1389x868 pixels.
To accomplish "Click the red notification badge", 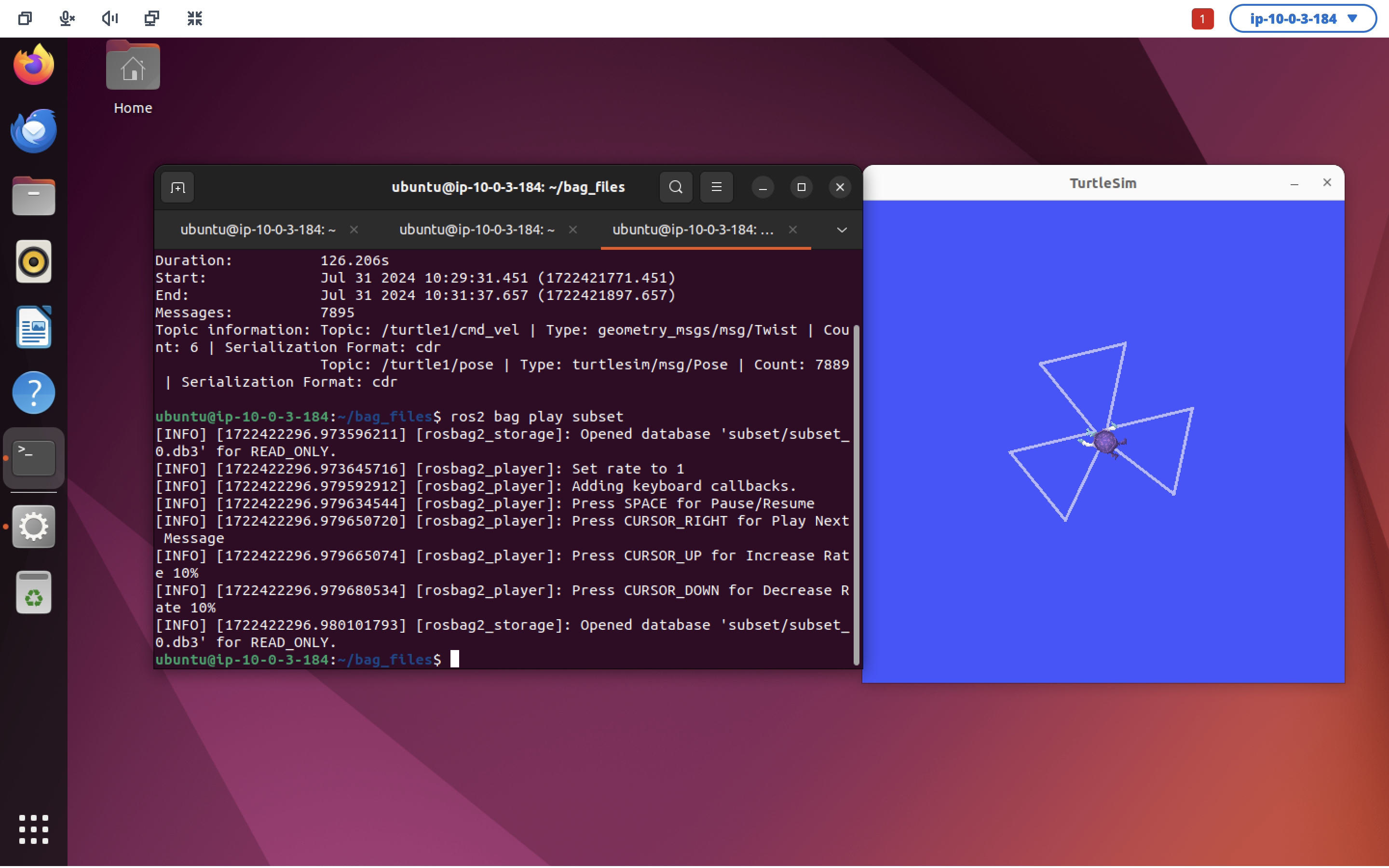I will click(1202, 18).
